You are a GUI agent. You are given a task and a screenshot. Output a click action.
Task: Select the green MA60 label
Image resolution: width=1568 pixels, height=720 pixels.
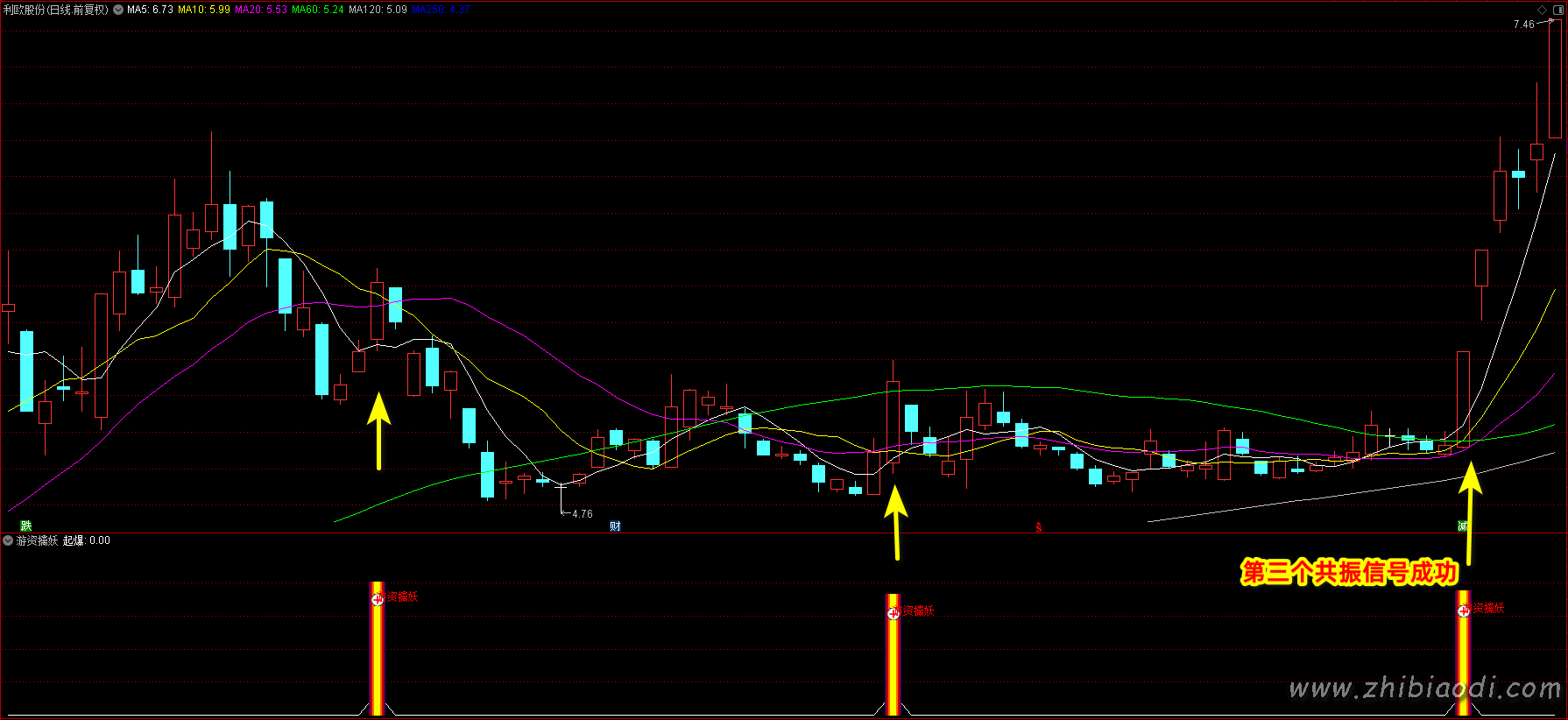coord(317,10)
